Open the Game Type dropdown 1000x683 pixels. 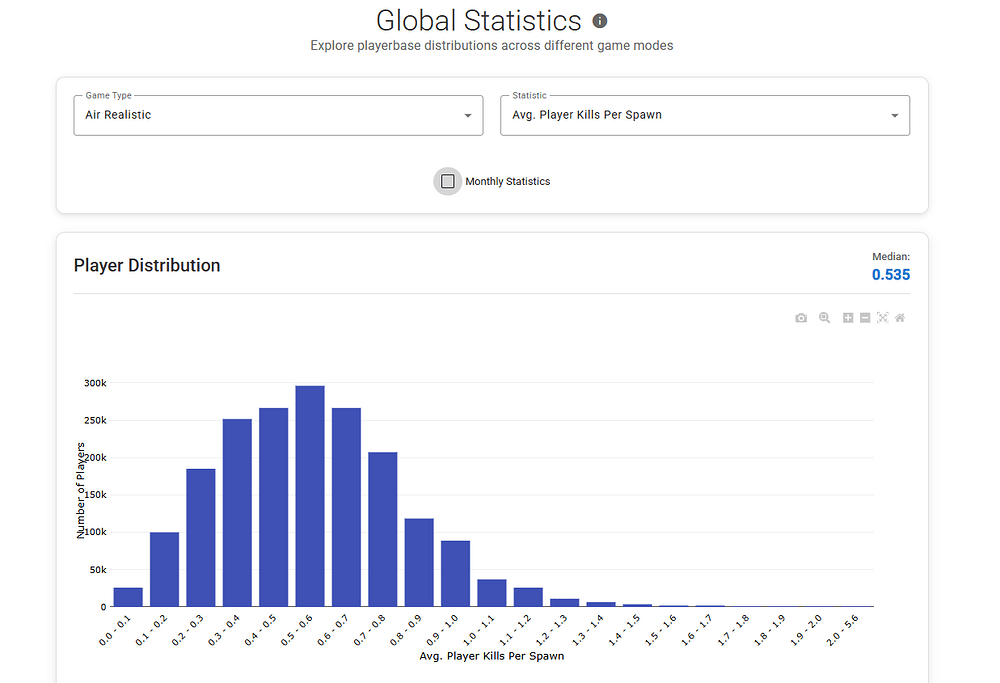270,115
